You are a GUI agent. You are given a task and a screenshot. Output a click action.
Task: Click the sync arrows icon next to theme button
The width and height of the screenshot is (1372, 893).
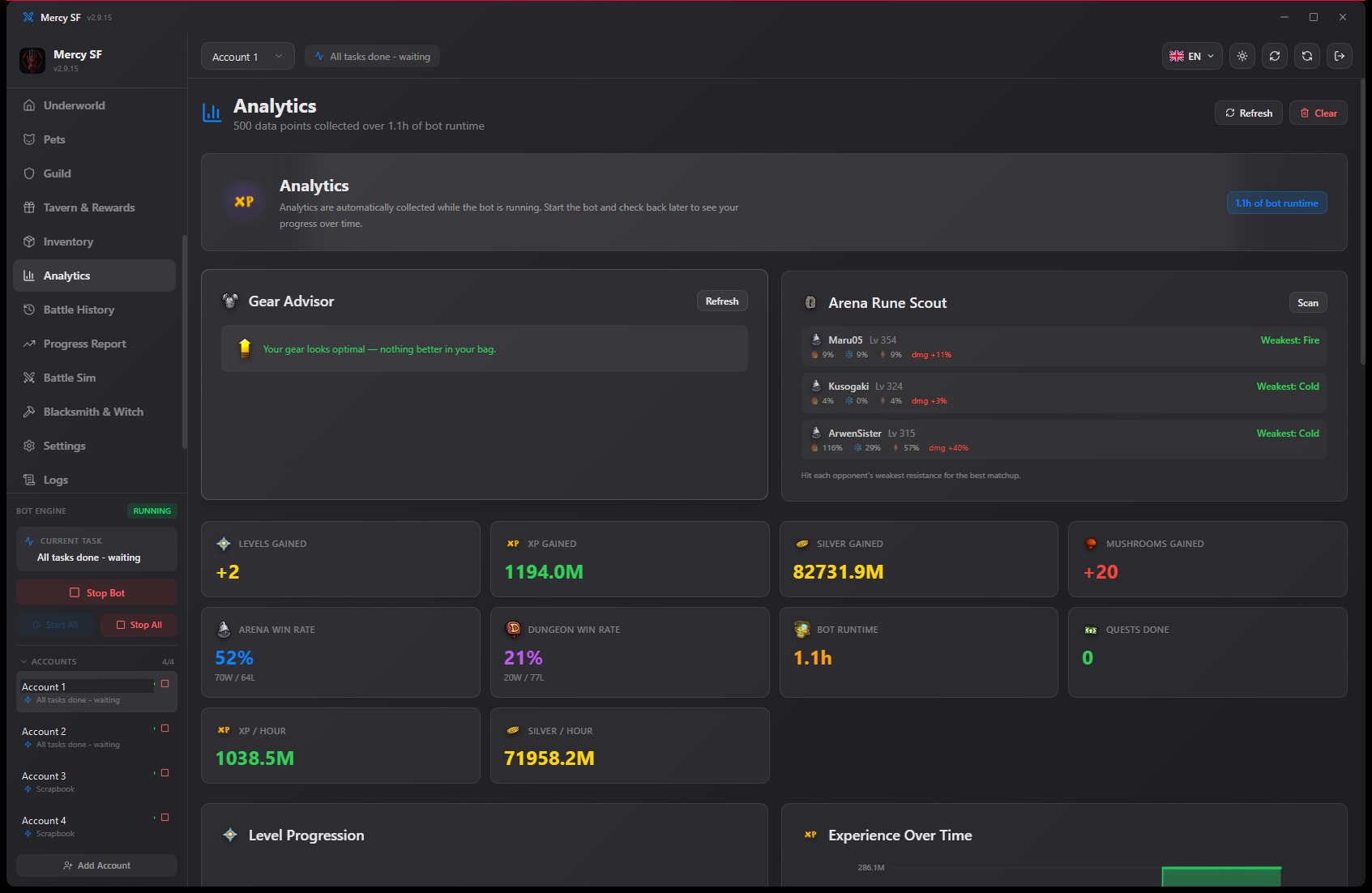click(1275, 56)
